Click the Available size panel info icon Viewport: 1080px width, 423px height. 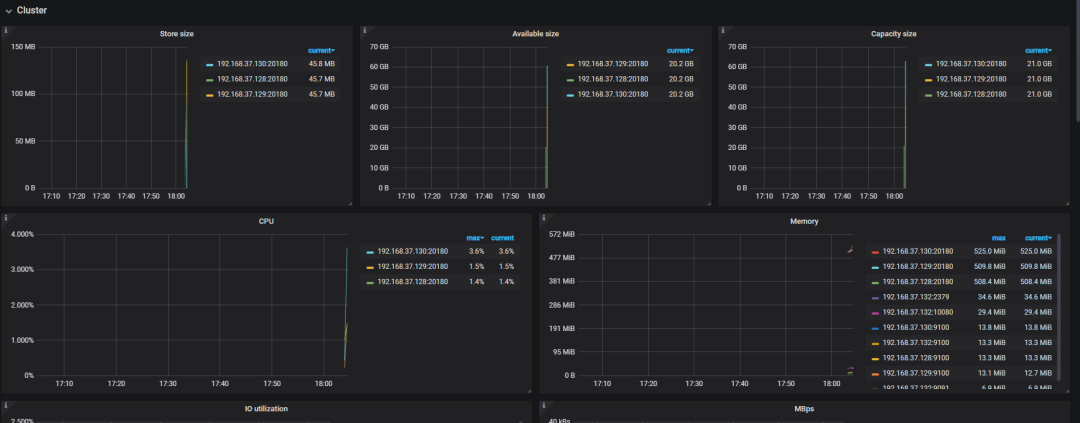[365, 31]
